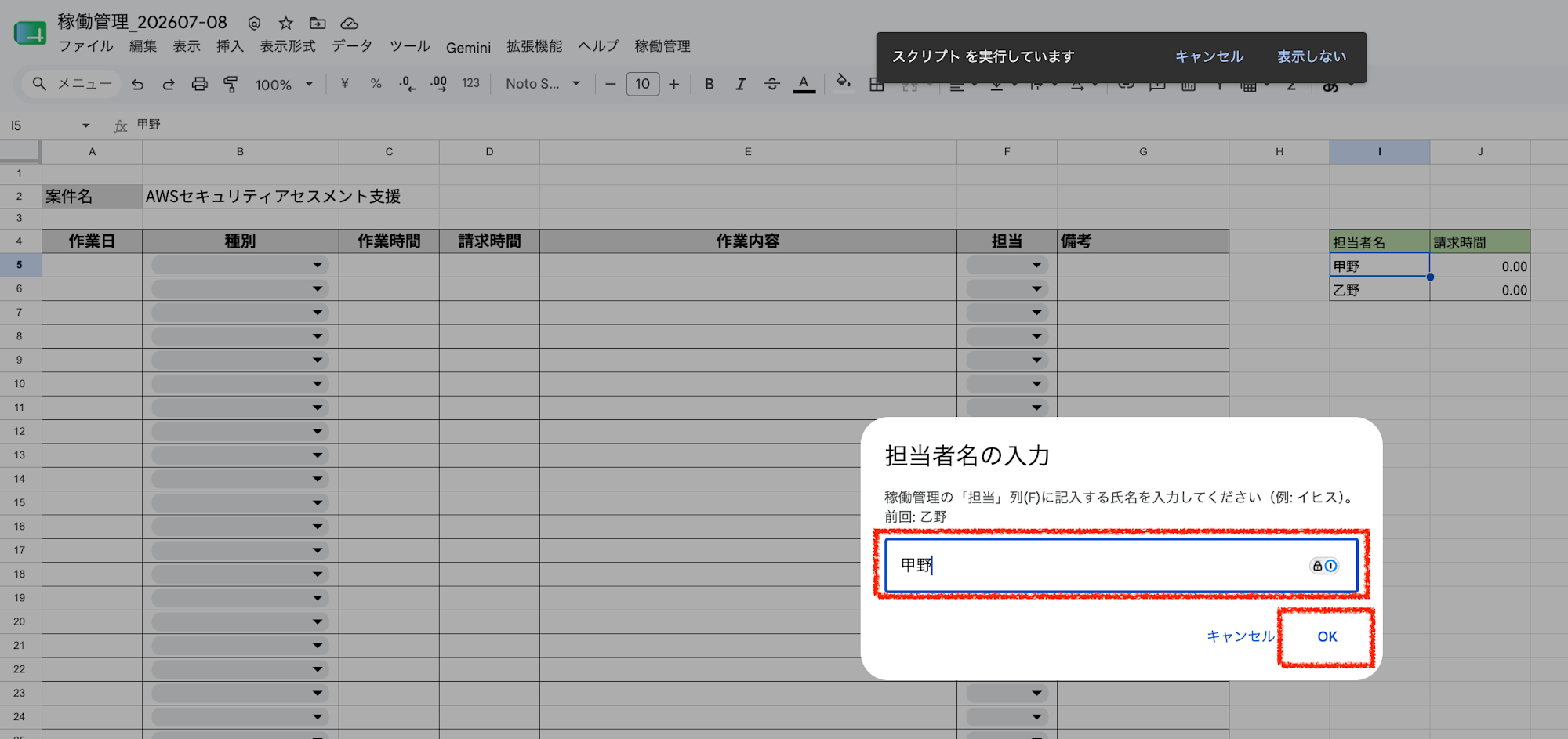Print the spreadsheet
1568x739 pixels.
(200, 84)
